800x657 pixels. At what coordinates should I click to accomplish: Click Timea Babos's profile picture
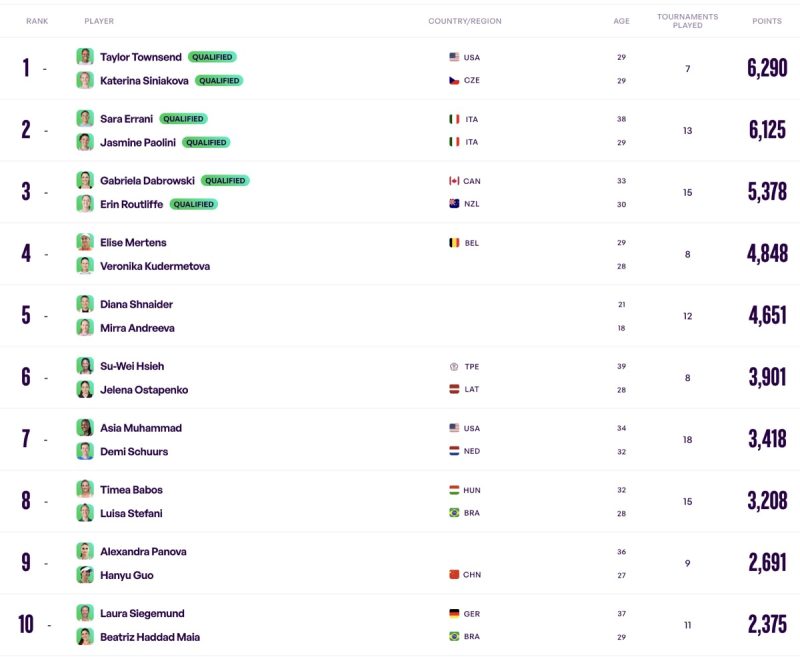(x=85, y=490)
